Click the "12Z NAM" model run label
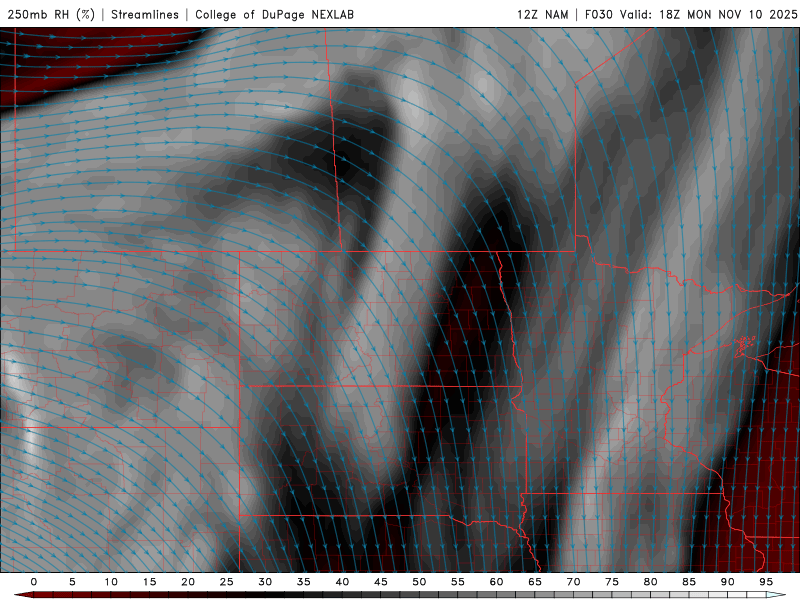800x600 pixels. tap(542, 14)
